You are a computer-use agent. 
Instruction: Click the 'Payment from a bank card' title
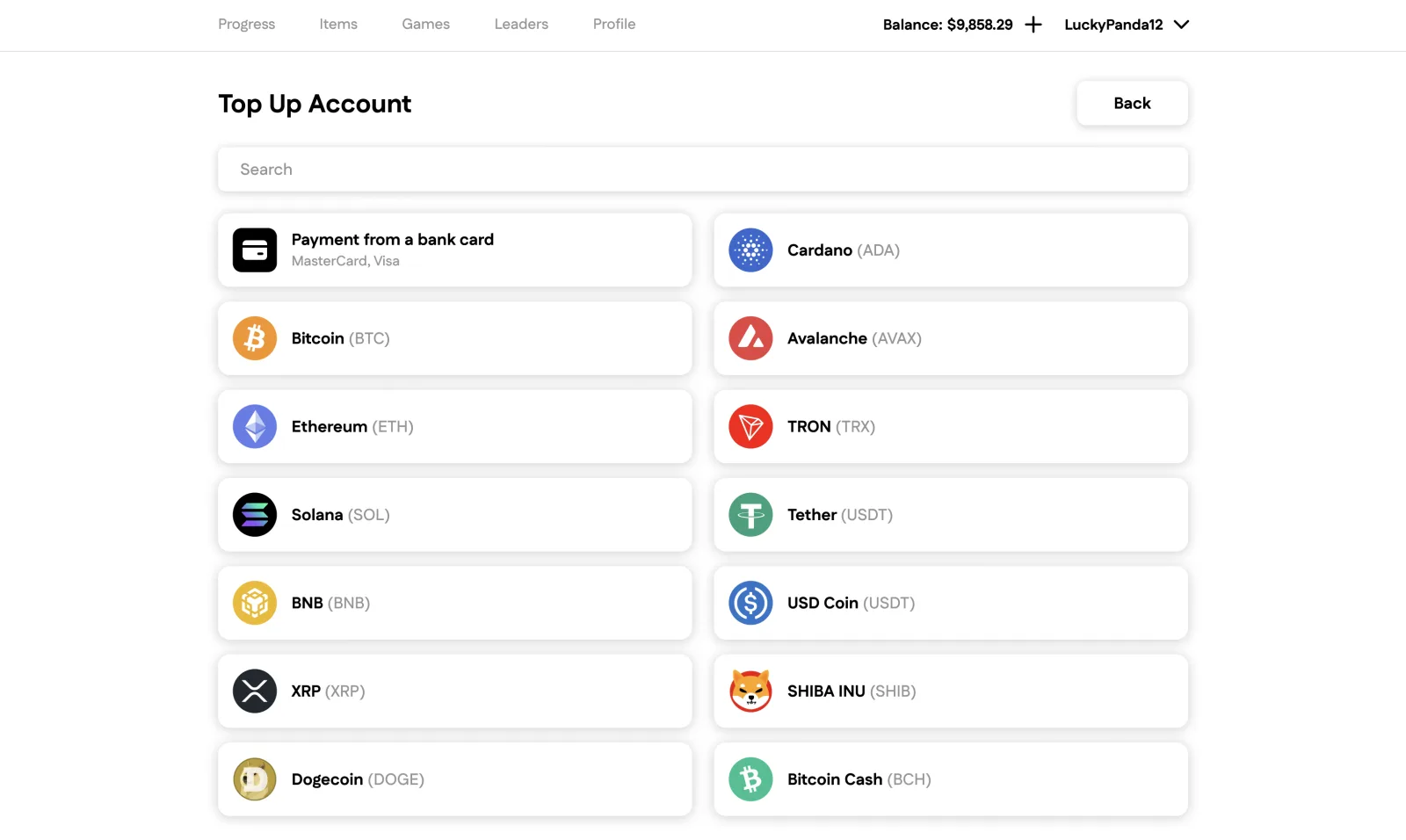tap(393, 240)
